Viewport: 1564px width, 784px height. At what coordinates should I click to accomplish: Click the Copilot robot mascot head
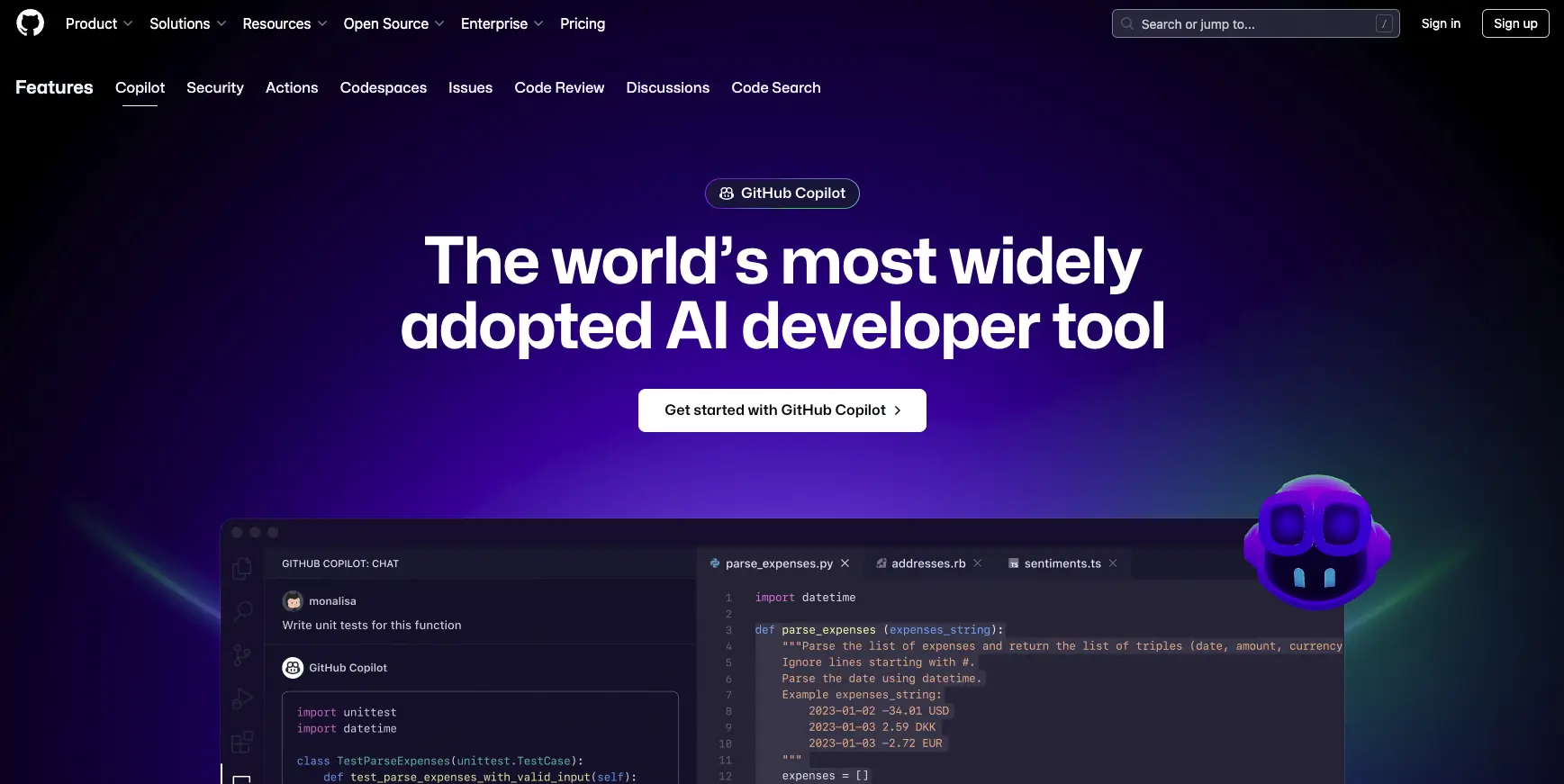click(1317, 542)
